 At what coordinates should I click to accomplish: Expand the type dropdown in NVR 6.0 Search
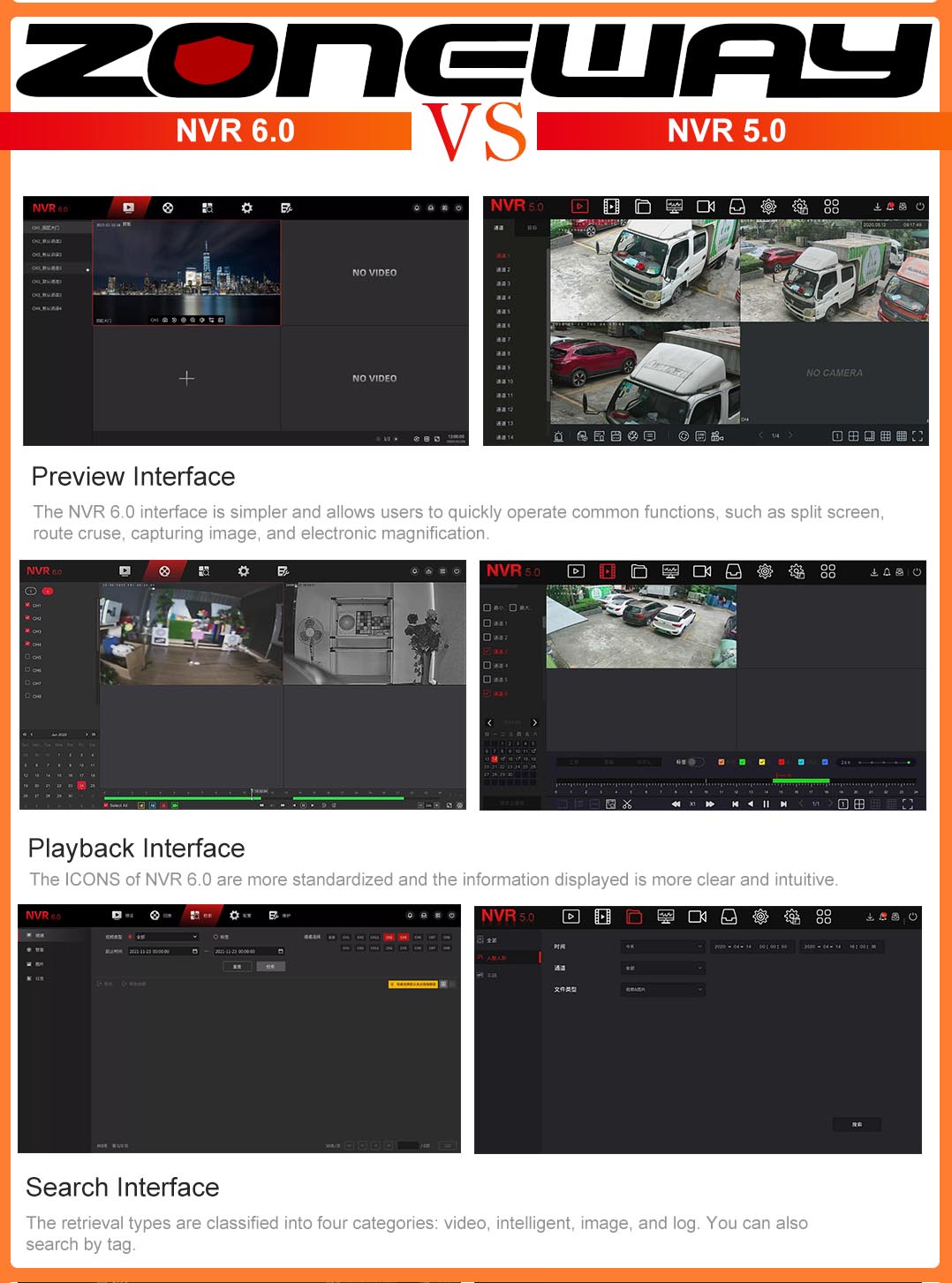tap(167, 937)
